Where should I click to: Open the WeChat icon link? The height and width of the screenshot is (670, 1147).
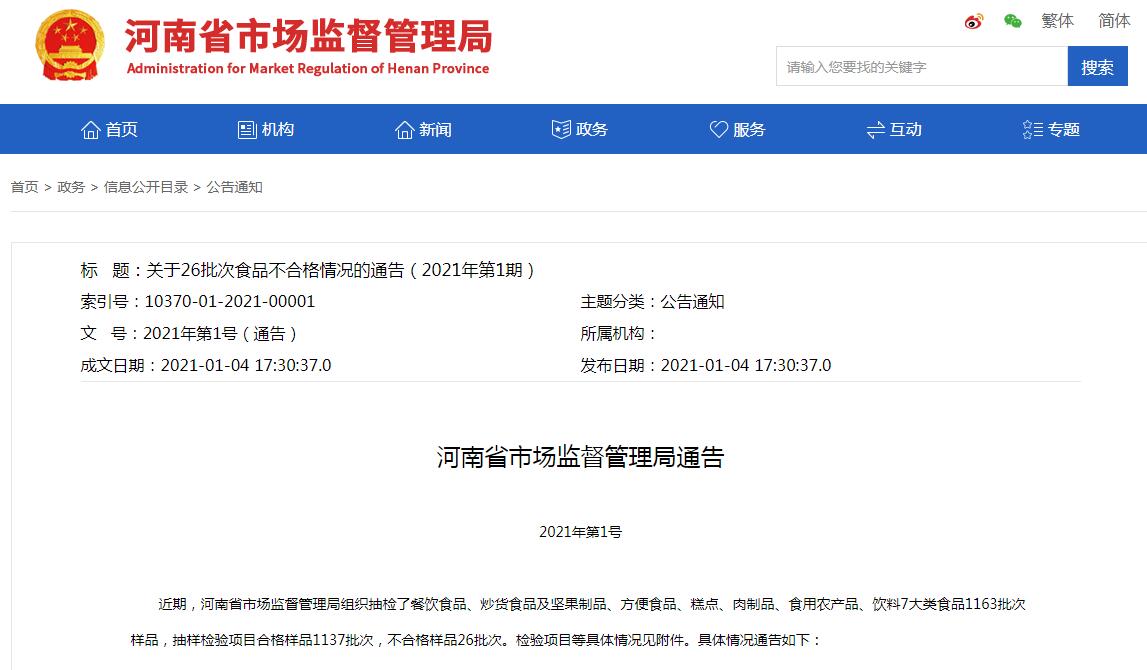point(1013,21)
